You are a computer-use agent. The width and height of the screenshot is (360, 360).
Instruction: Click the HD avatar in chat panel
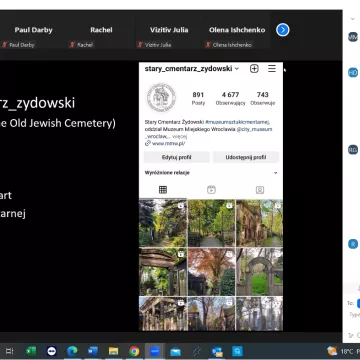(353, 73)
